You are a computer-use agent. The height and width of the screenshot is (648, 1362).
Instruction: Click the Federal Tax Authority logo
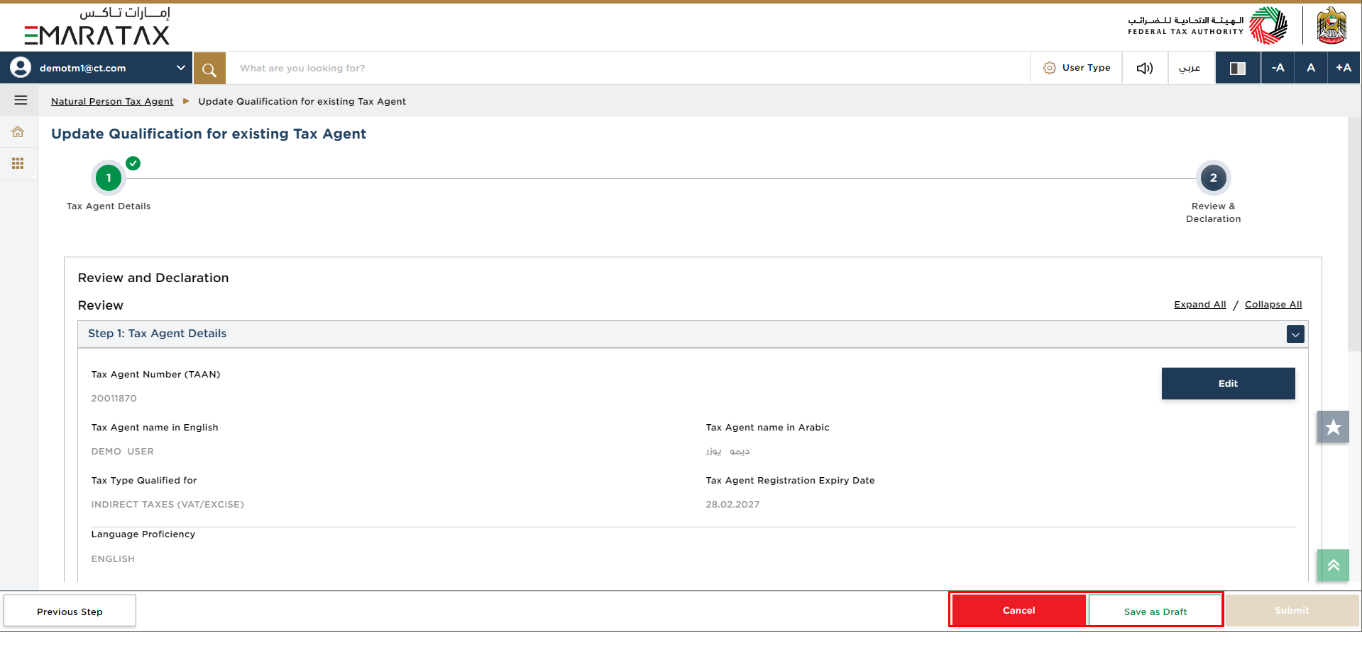tap(1207, 25)
